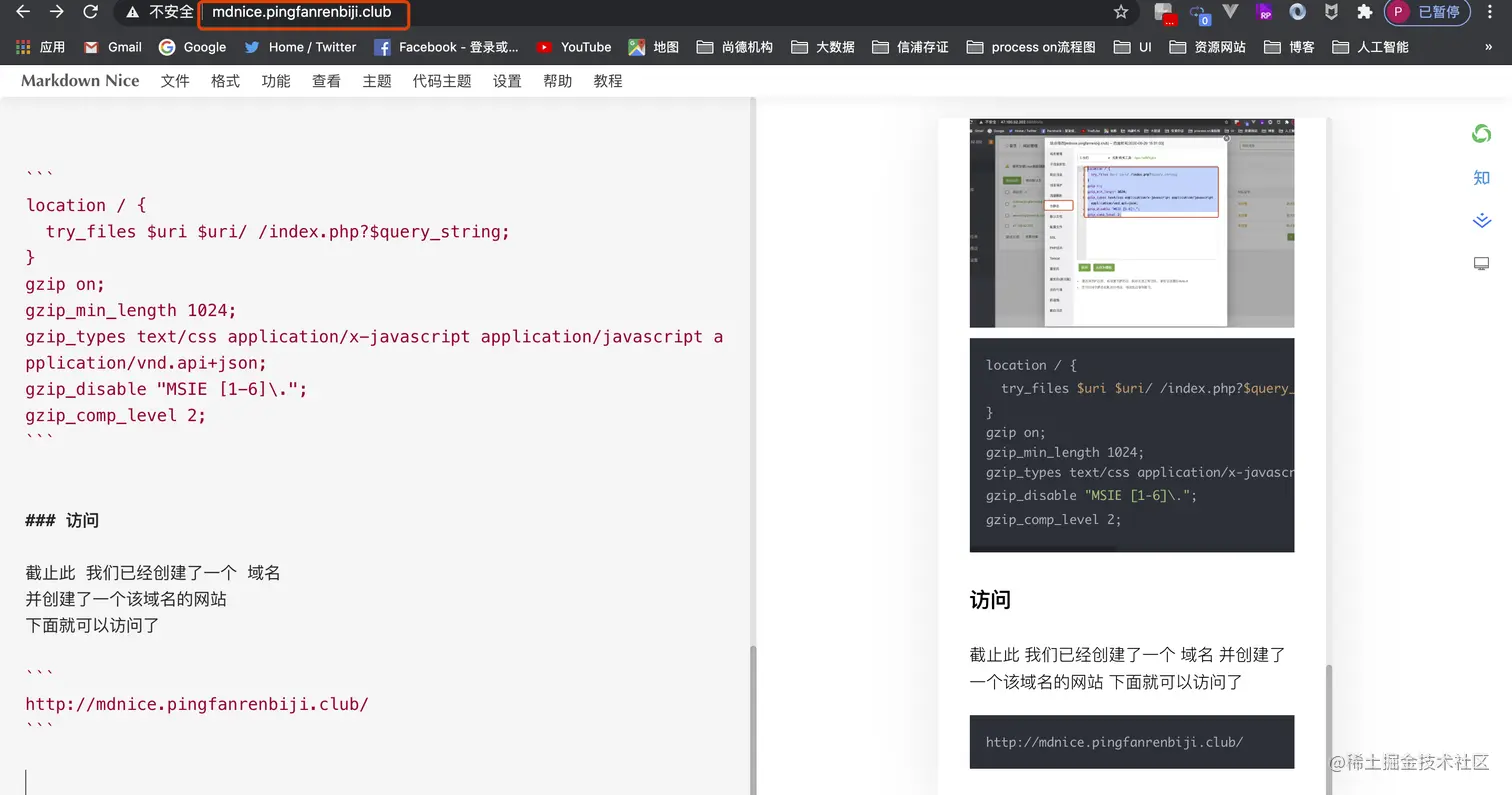Screen dimensions: 1512x795
Task: Open the 教程 menu
Action: [608, 81]
